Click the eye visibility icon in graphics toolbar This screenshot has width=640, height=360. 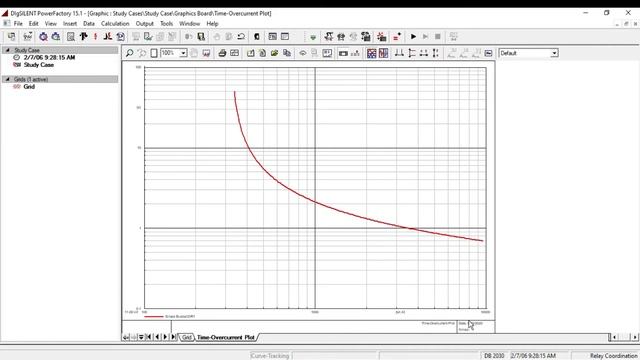[x=302, y=53]
